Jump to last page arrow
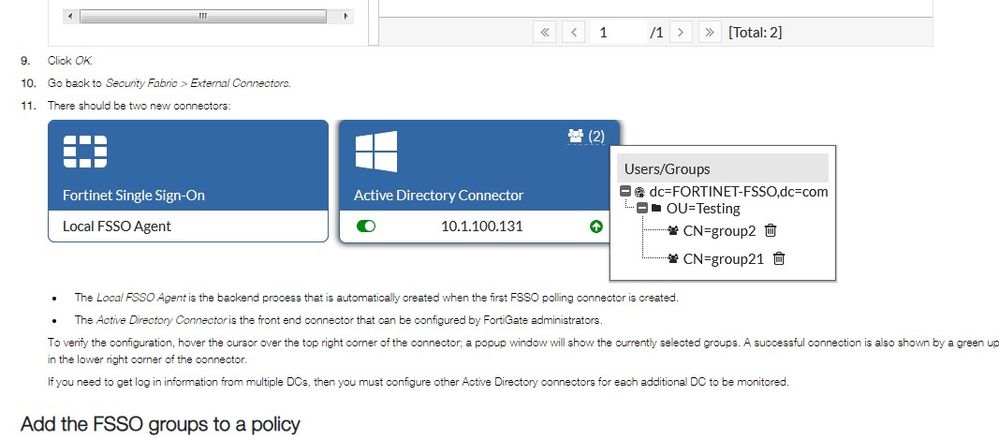The image size is (999, 438). (710, 32)
